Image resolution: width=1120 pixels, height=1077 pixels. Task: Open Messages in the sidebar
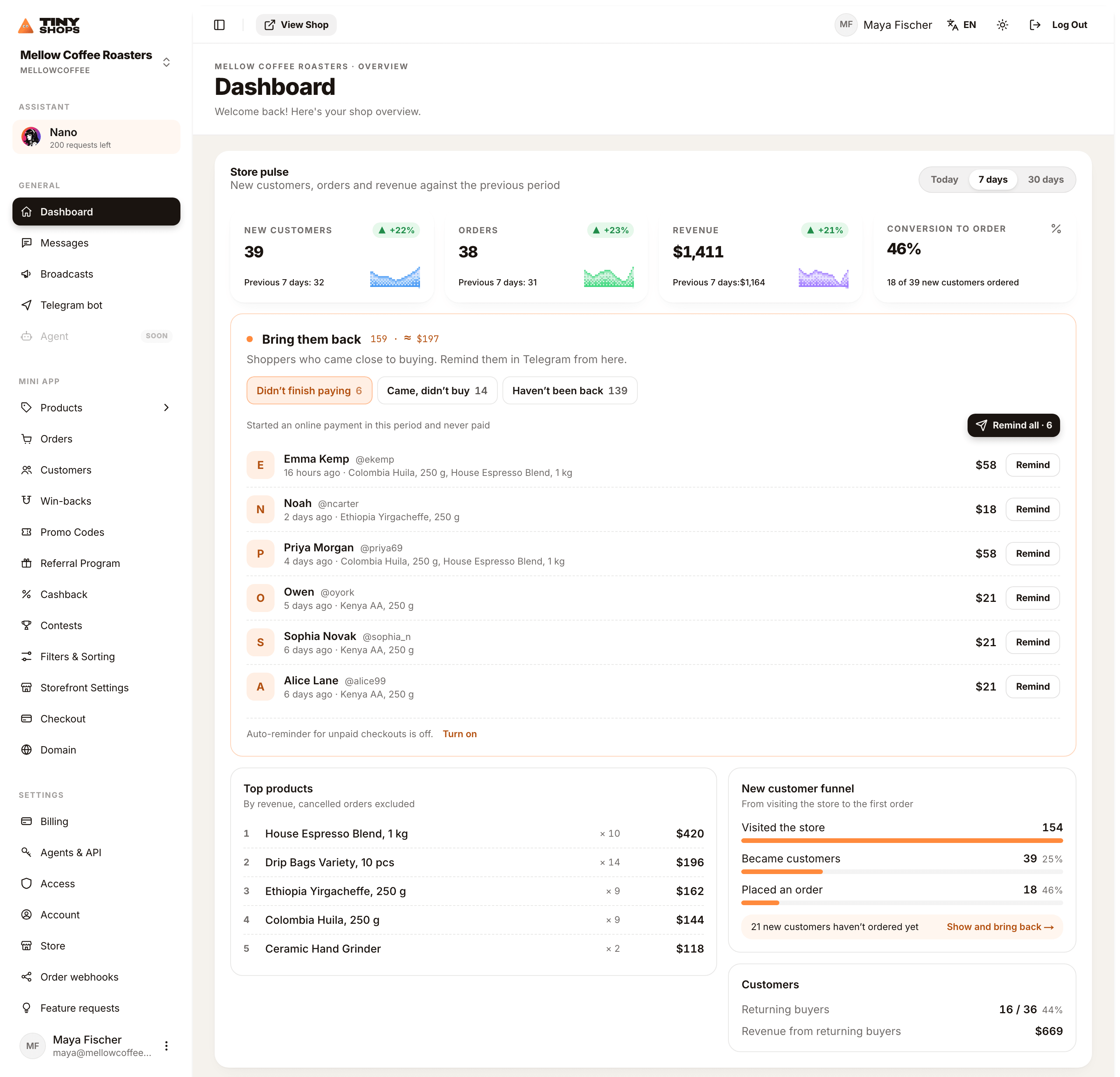coord(96,243)
